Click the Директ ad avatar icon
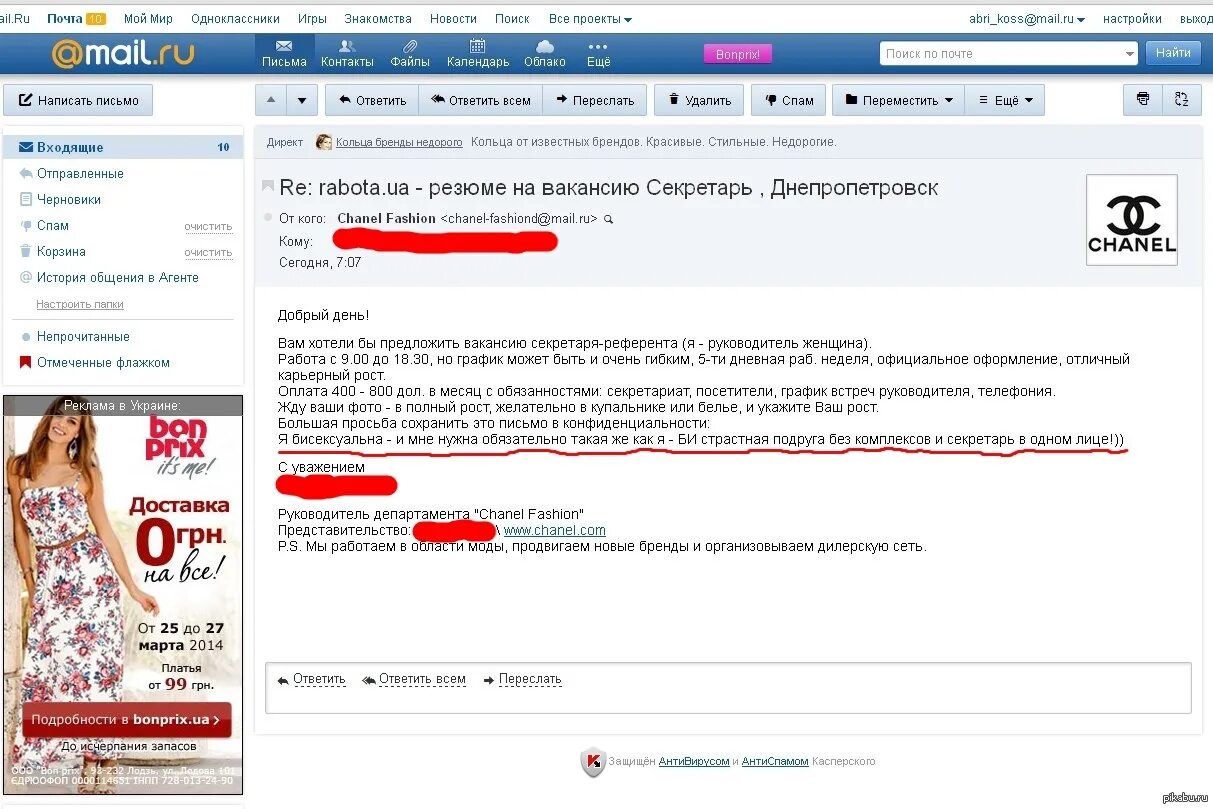This screenshot has height=809, width=1213. coord(323,142)
